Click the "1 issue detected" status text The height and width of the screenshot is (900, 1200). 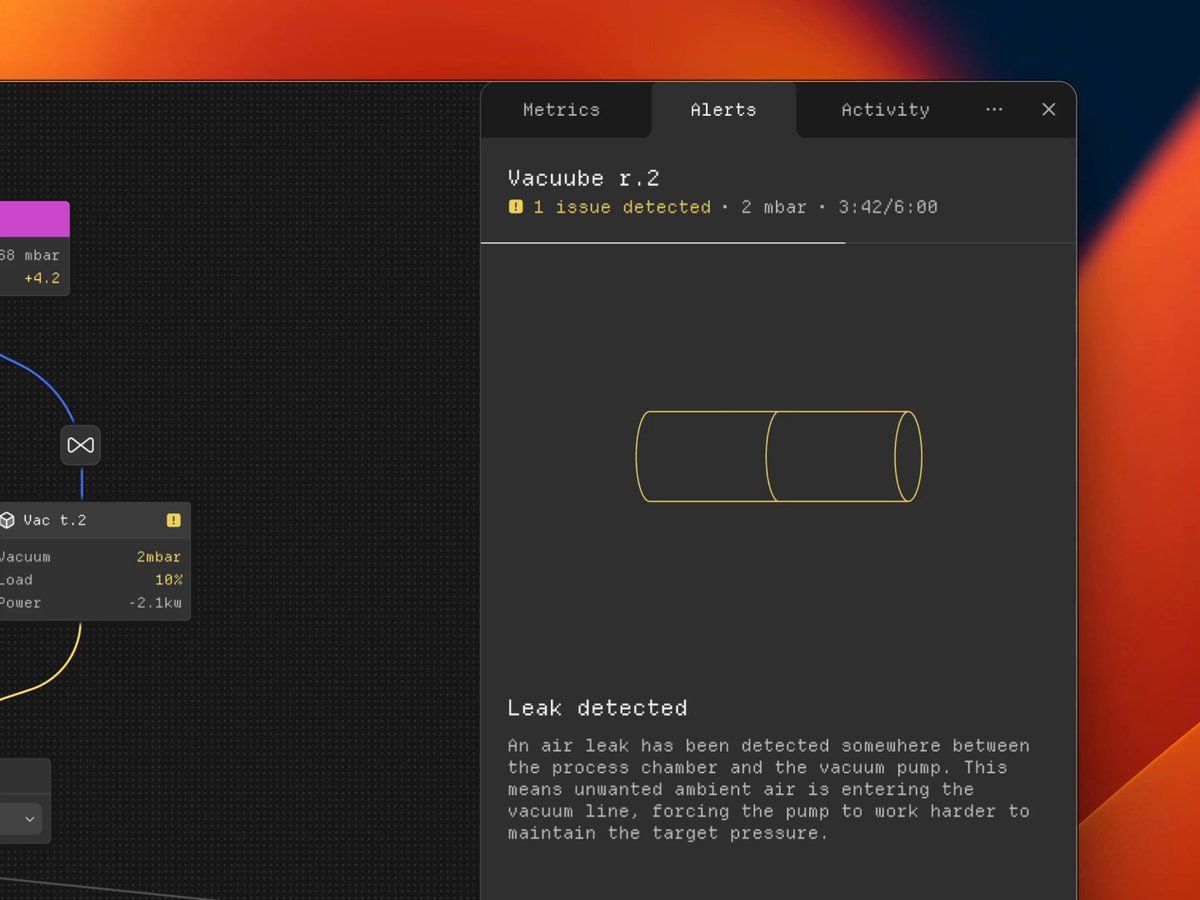pos(621,207)
